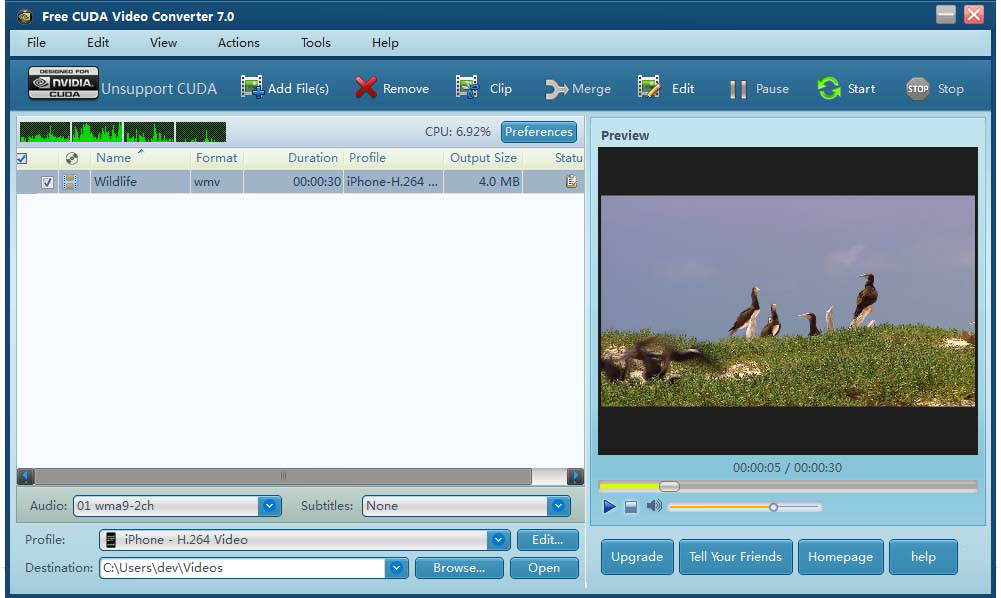Go to Homepage

(x=841, y=557)
